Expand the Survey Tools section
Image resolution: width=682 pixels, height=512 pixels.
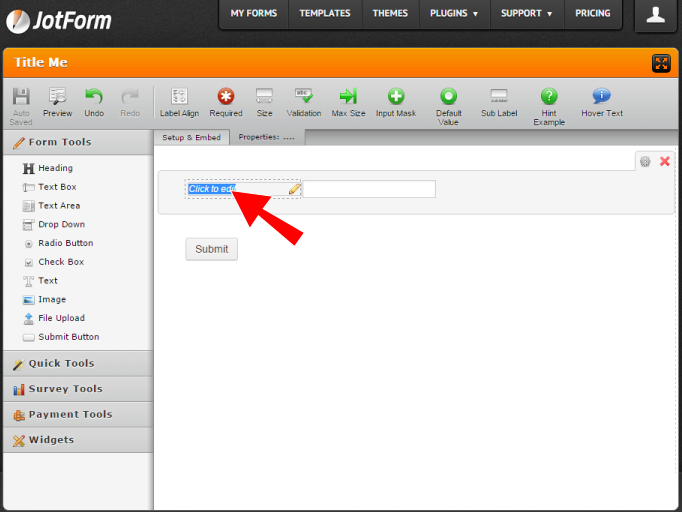tap(78, 389)
